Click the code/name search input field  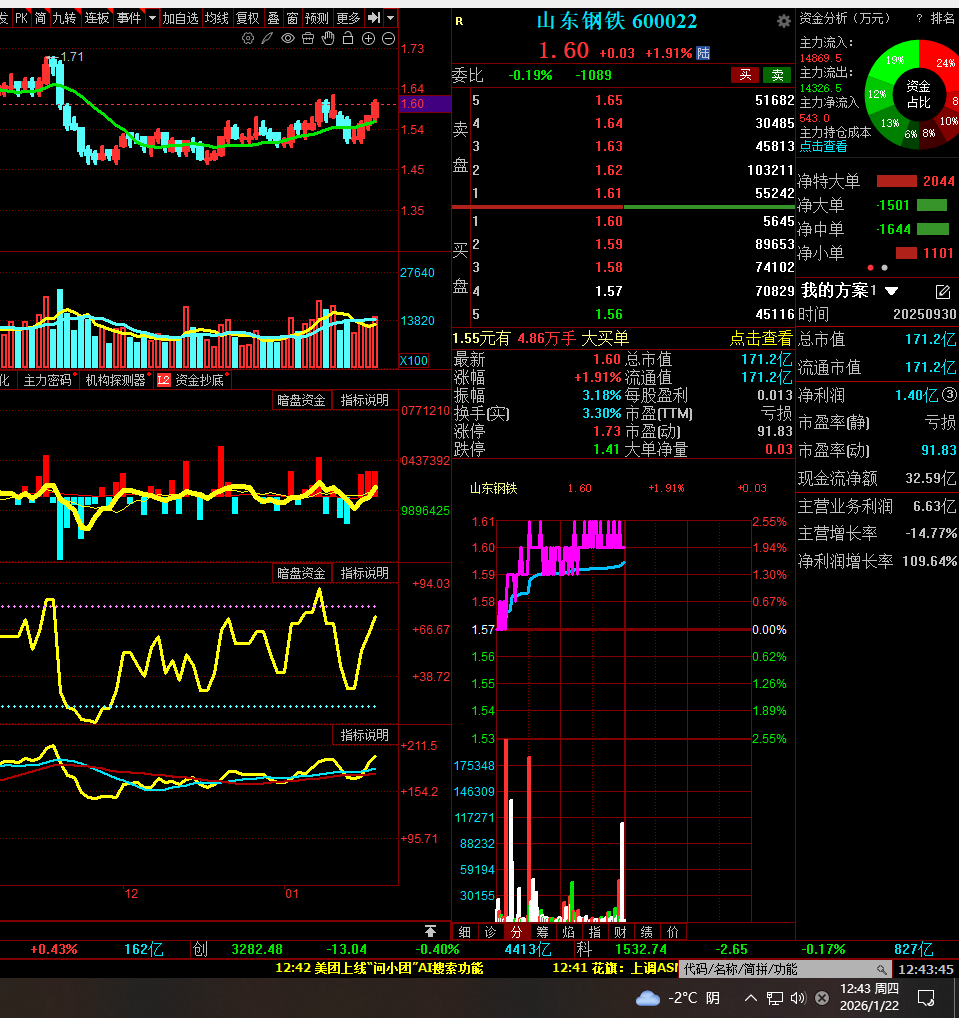[785, 969]
